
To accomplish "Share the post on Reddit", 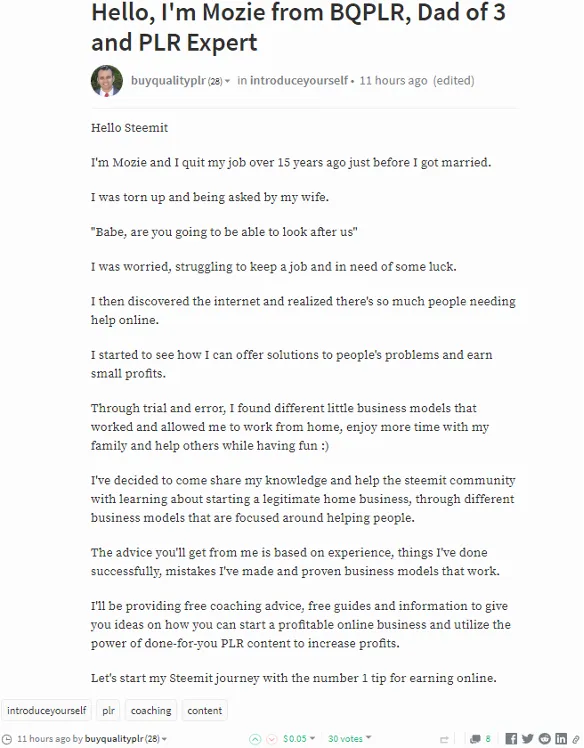I will pyautogui.click(x=545, y=739).
